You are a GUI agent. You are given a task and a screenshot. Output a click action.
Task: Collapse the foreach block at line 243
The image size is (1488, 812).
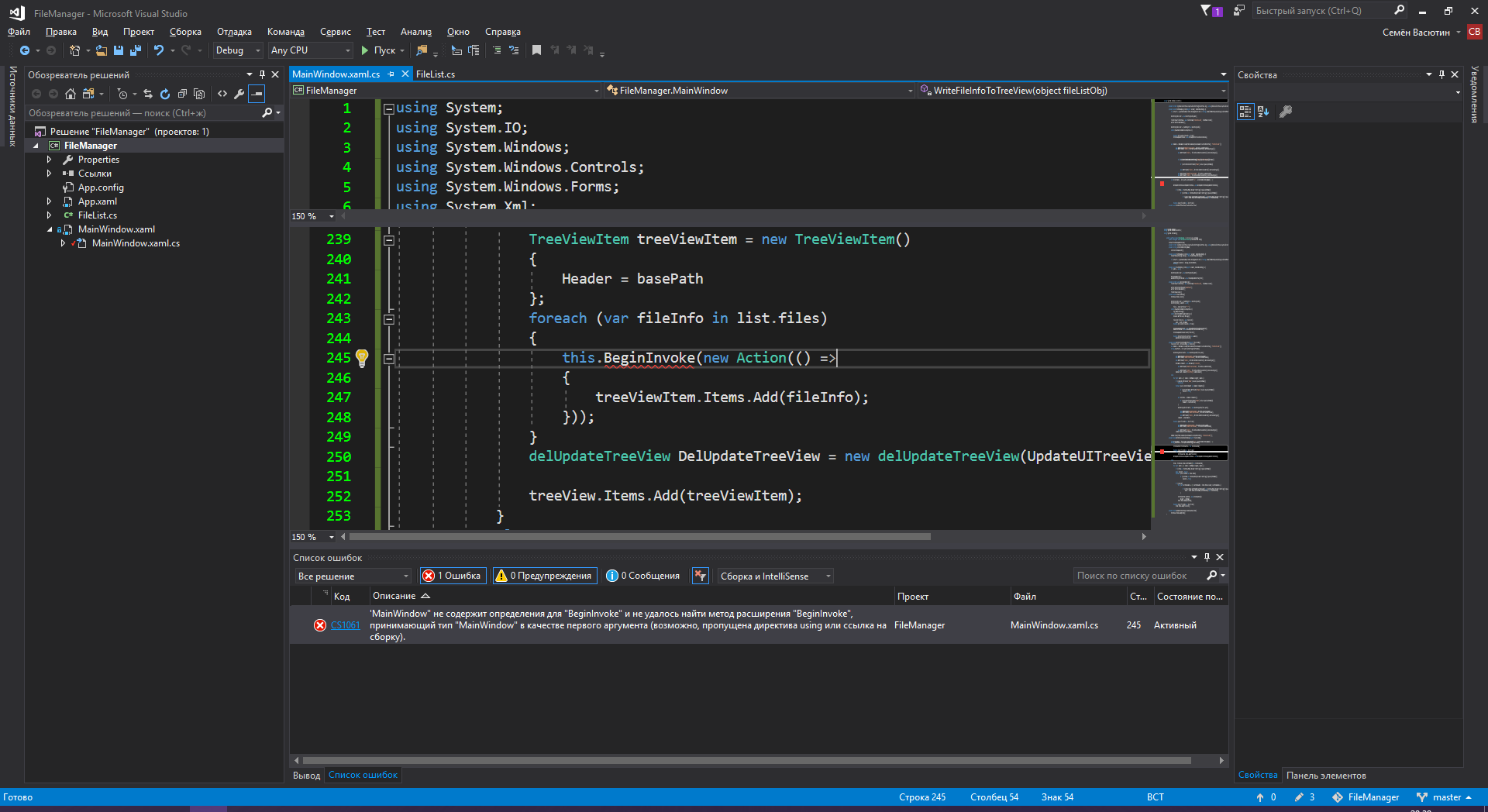pos(389,319)
